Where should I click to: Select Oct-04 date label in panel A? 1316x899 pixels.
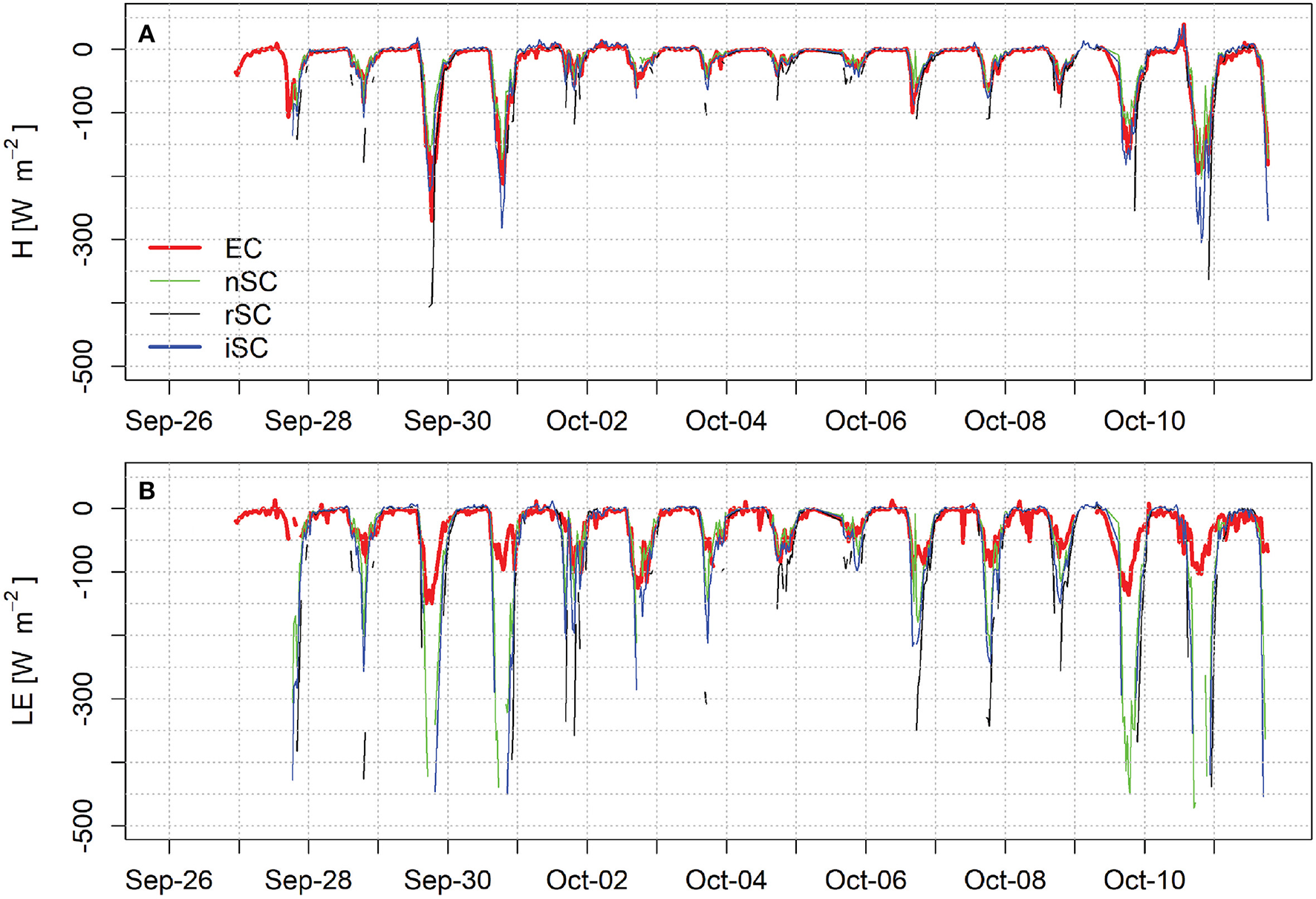coord(726,422)
